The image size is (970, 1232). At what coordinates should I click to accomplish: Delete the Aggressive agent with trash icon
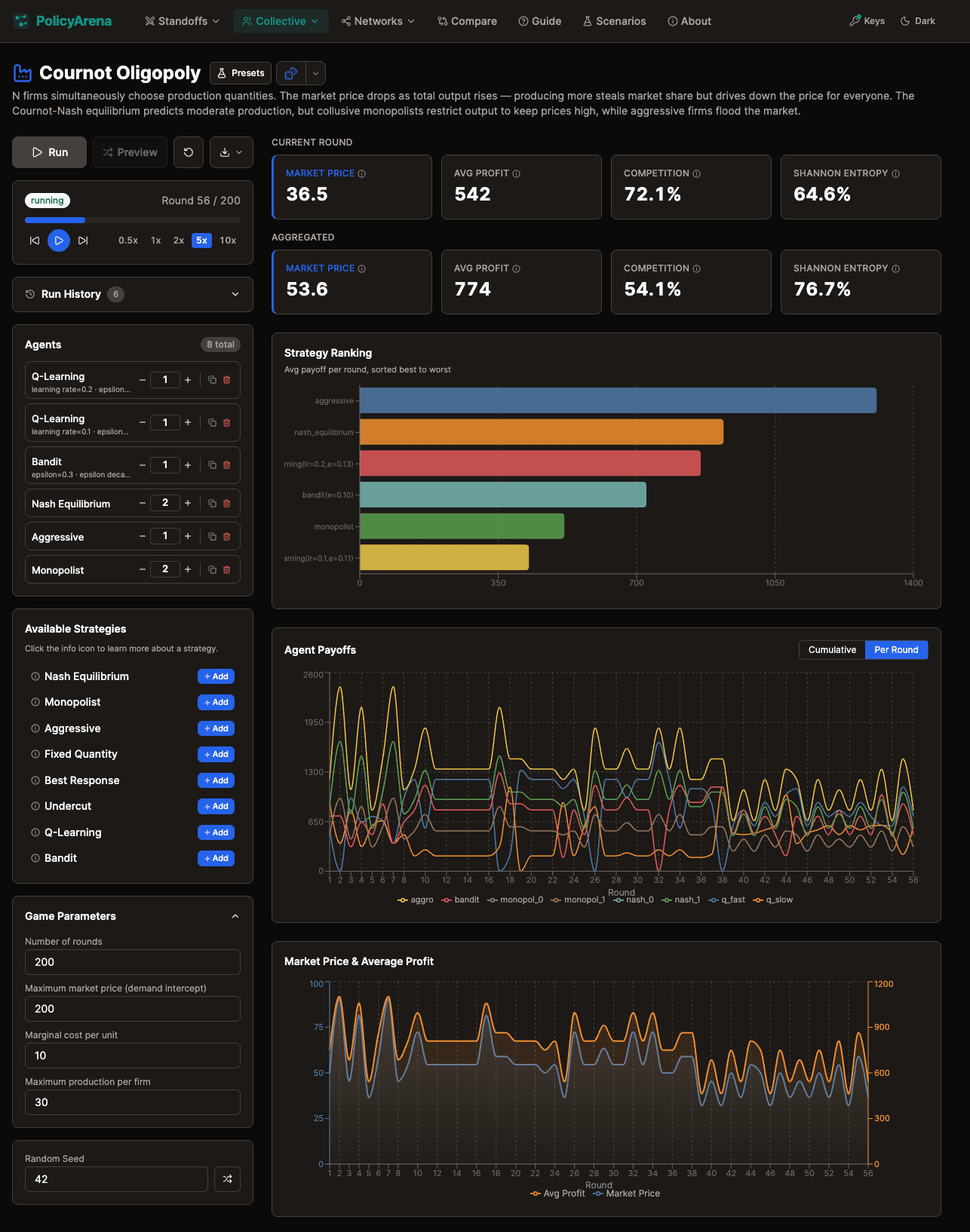pyautogui.click(x=227, y=537)
